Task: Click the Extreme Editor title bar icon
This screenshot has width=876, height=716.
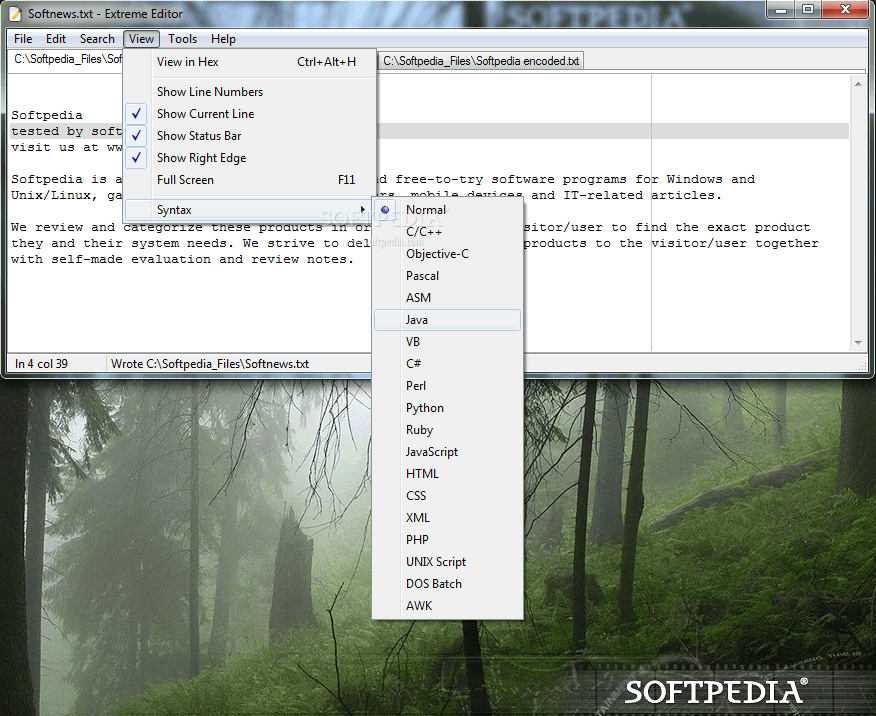Action: coord(16,13)
